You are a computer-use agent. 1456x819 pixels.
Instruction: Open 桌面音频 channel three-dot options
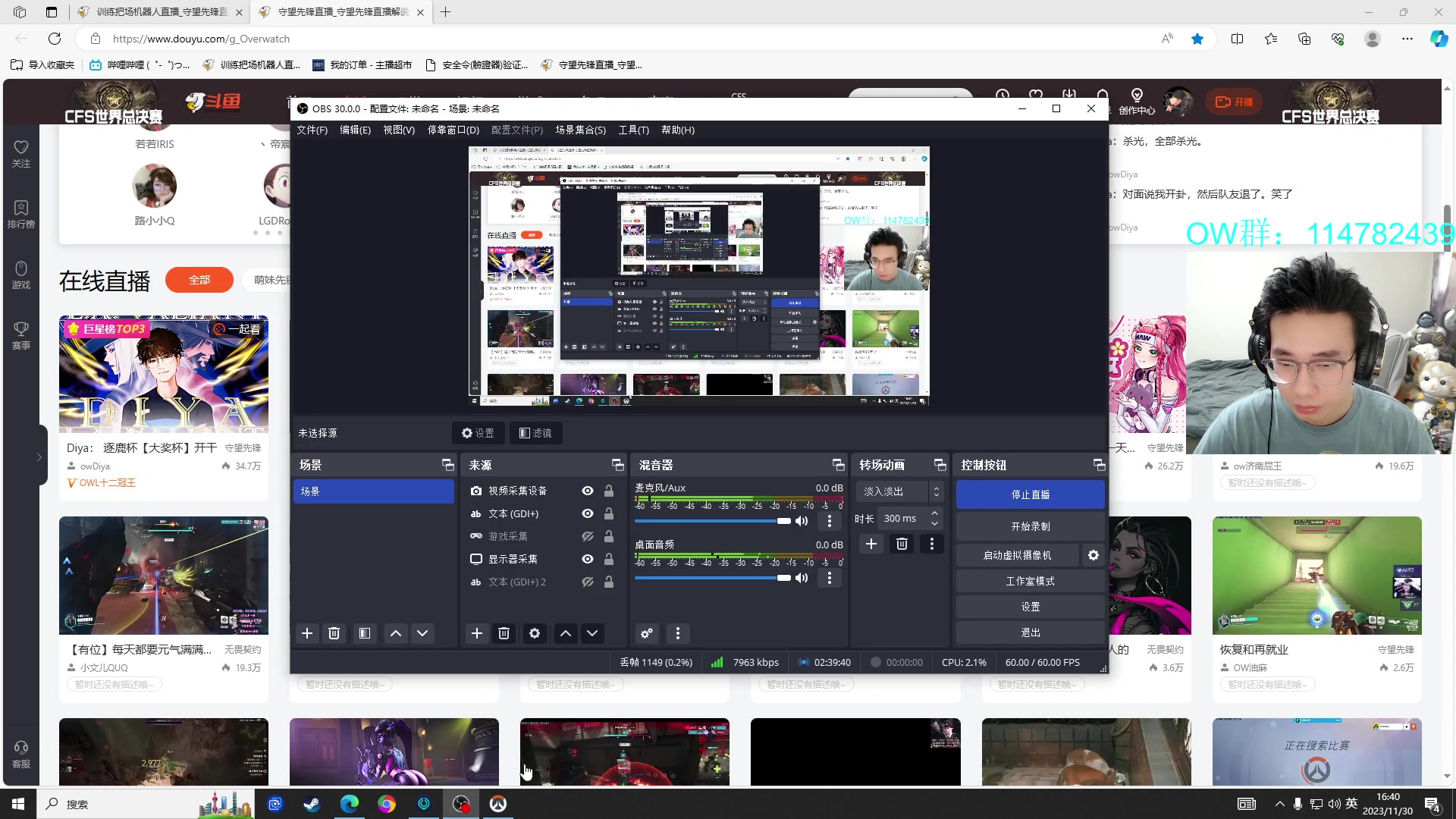pyautogui.click(x=830, y=578)
